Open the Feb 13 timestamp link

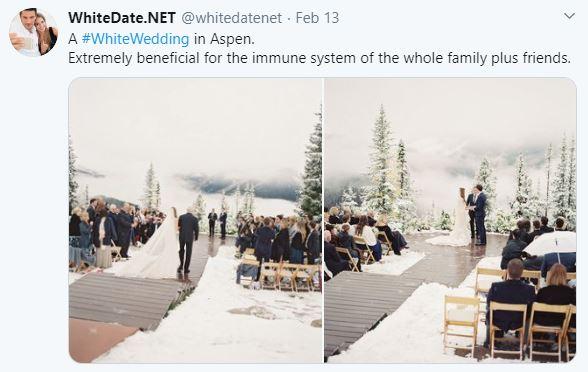317,18
